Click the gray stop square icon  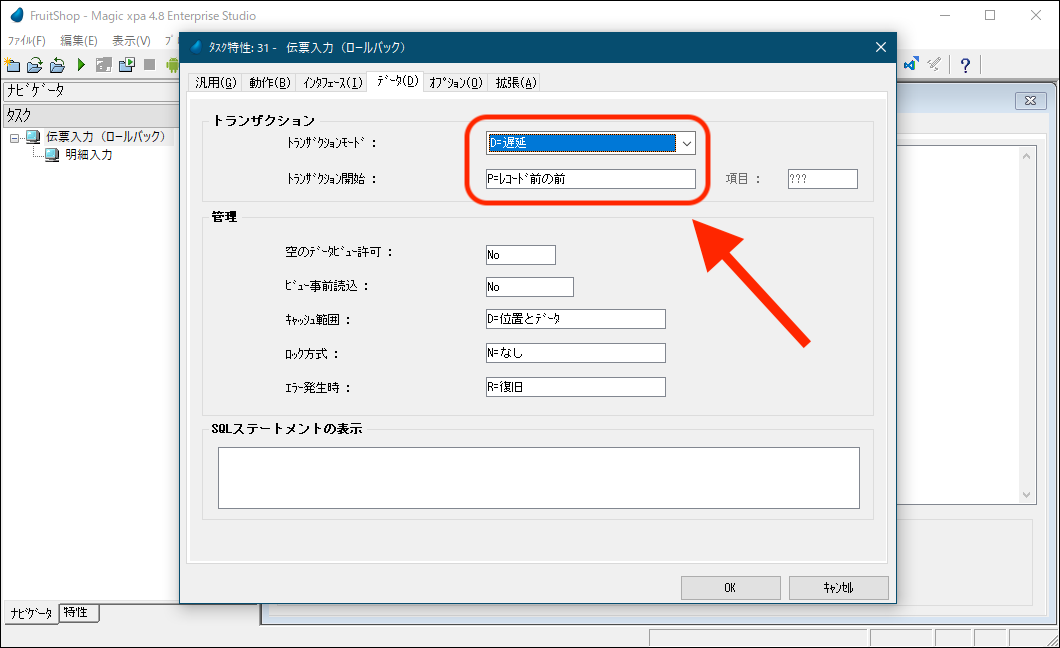pyautogui.click(x=149, y=65)
